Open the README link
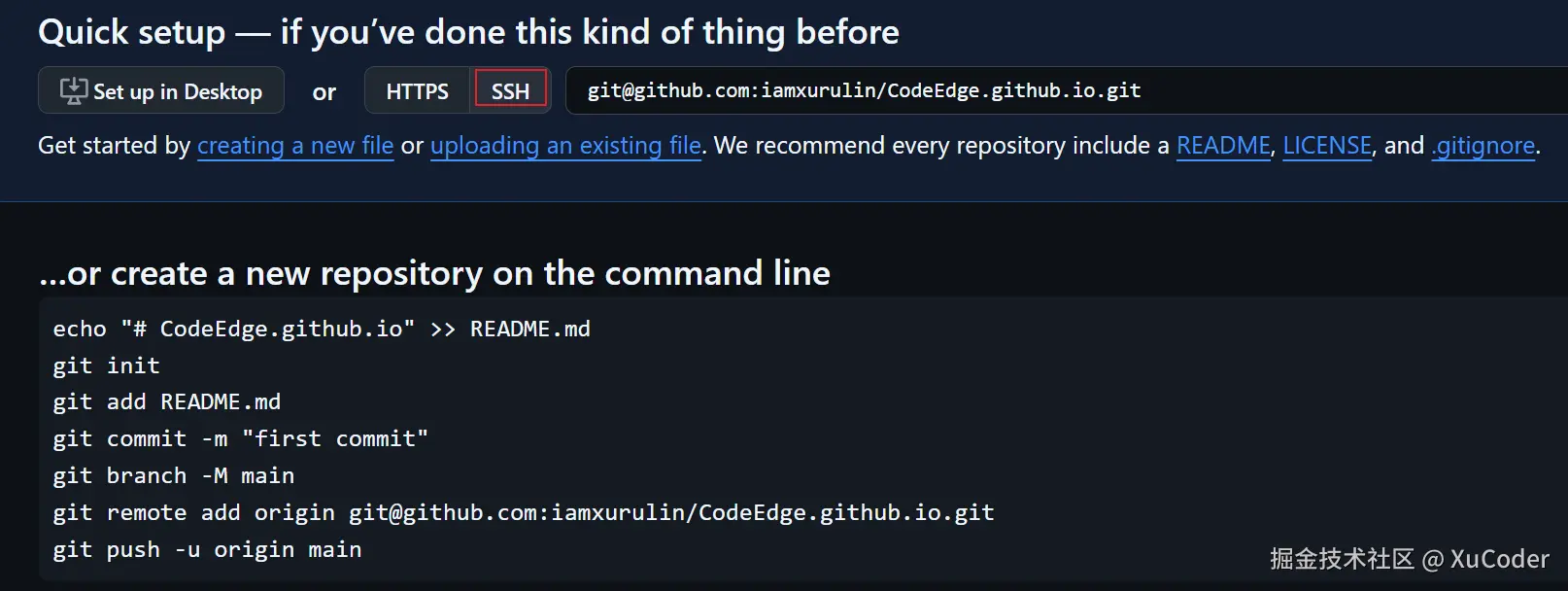Viewport: 1568px width, 591px height. coord(1223,146)
